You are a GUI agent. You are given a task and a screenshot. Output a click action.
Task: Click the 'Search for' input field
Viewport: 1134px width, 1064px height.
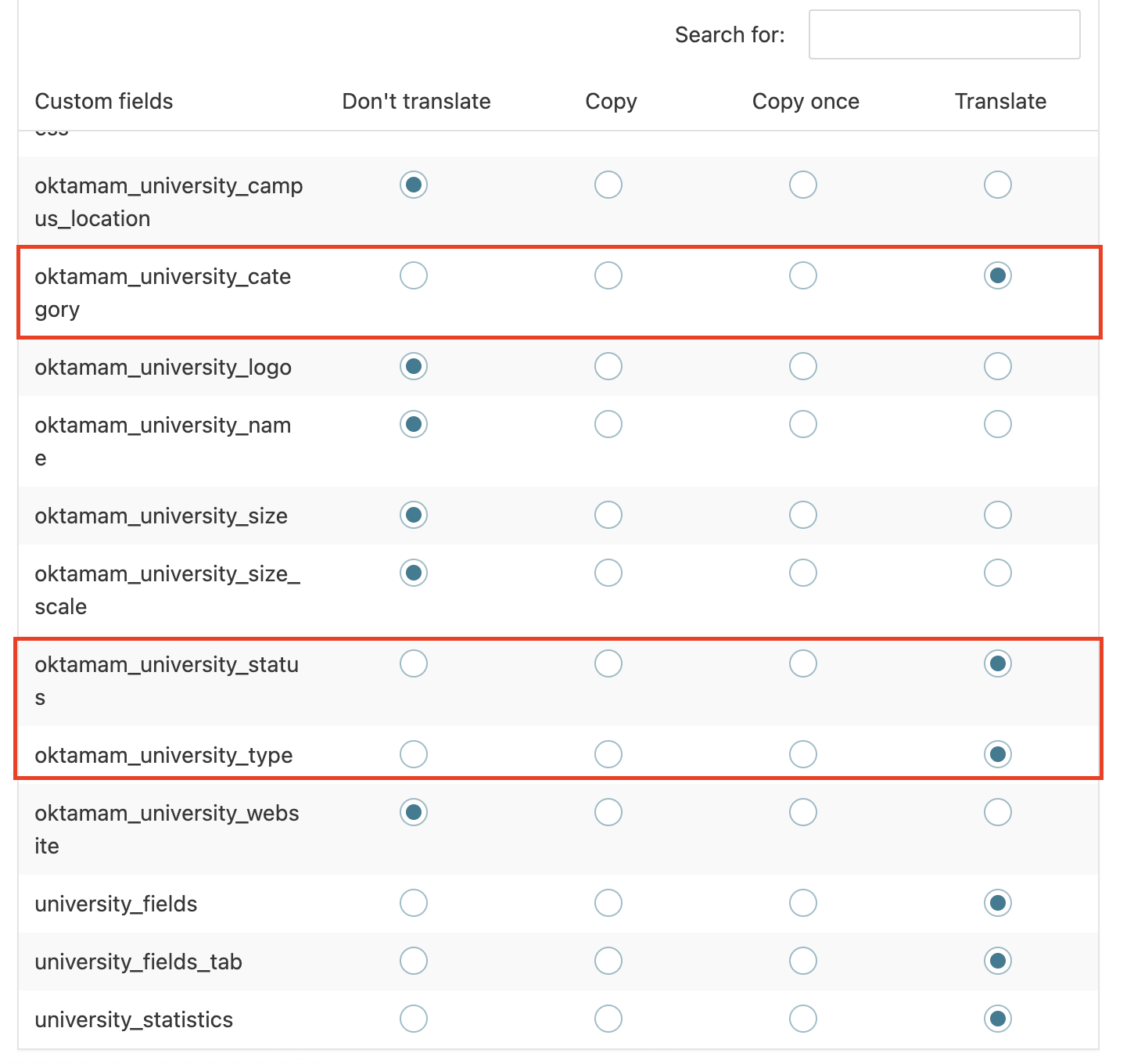tap(944, 34)
